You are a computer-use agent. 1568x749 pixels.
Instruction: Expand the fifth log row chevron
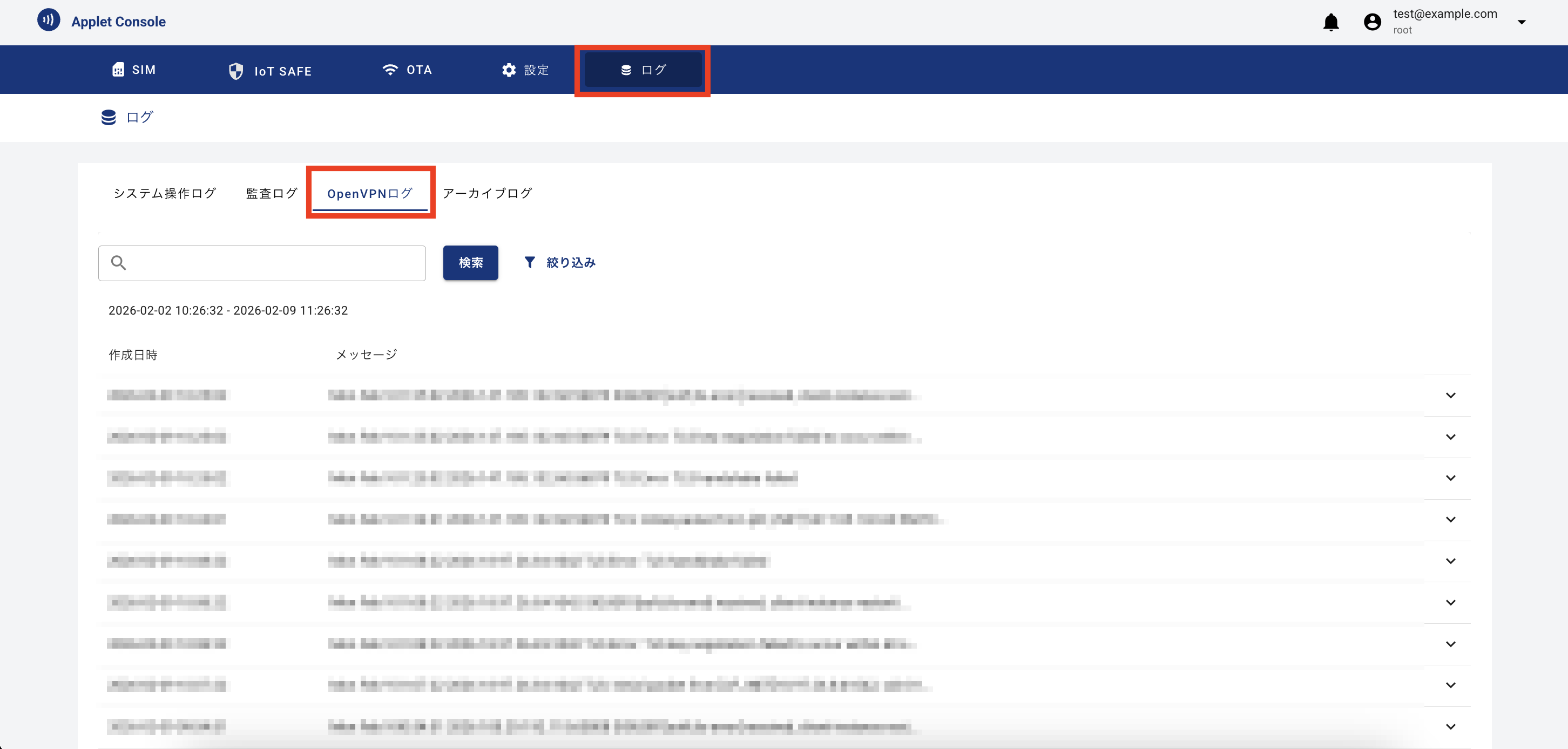tap(1450, 561)
